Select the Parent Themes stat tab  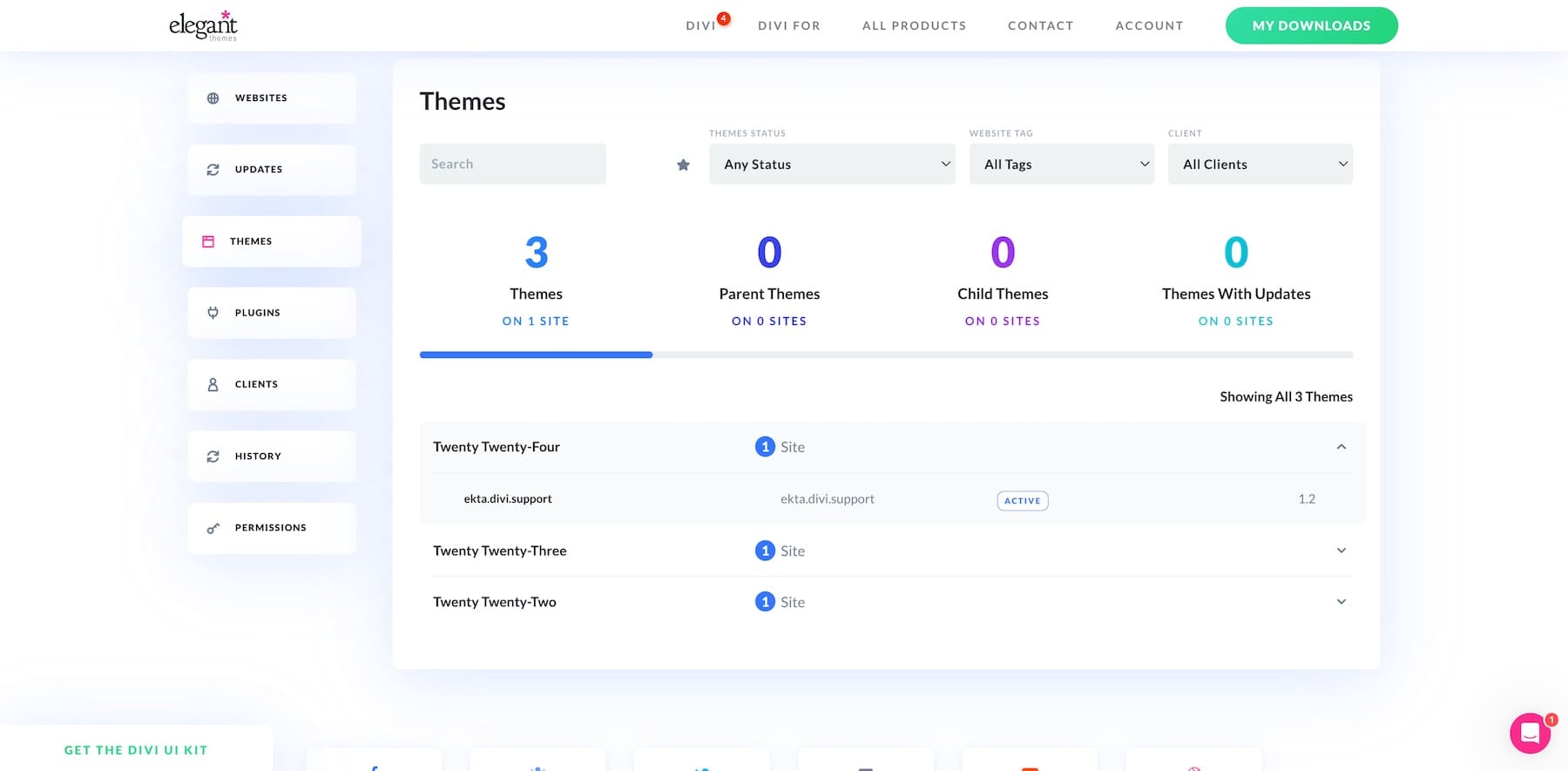pyautogui.click(x=769, y=281)
